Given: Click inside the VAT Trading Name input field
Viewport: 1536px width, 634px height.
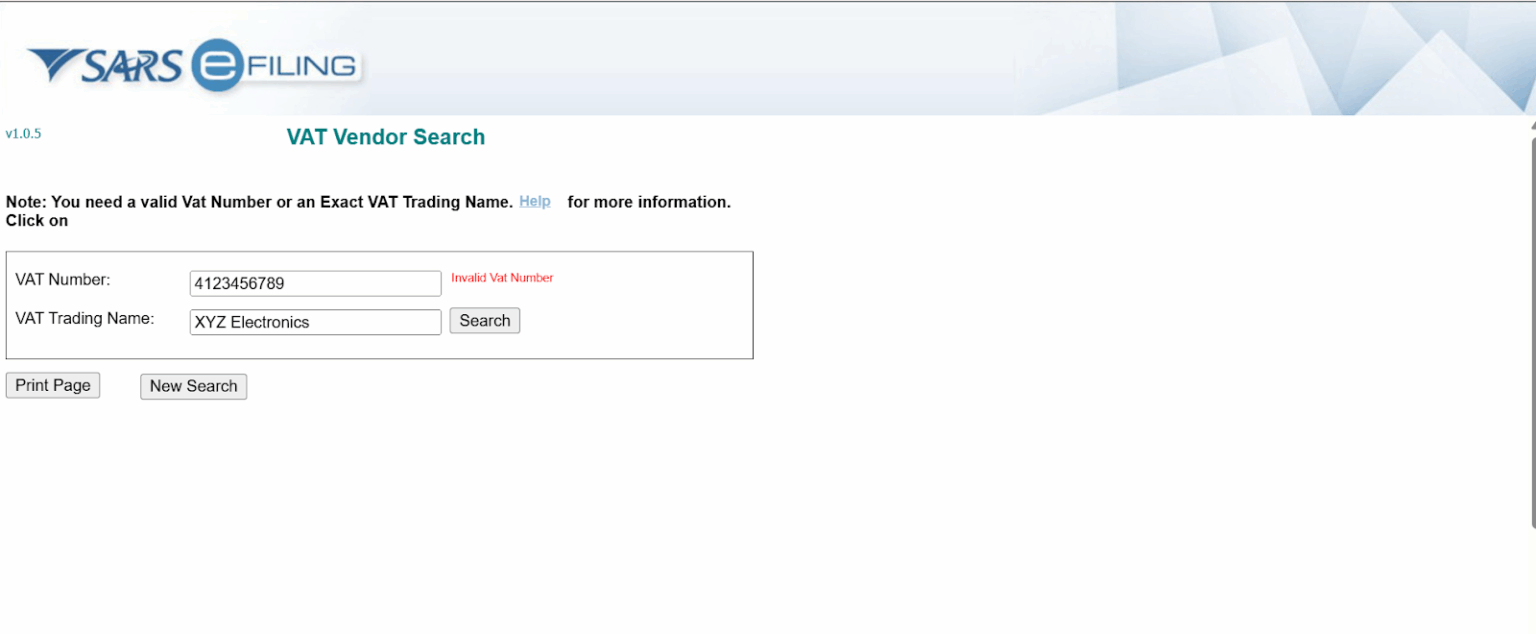Looking at the screenshot, I should tap(315, 321).
